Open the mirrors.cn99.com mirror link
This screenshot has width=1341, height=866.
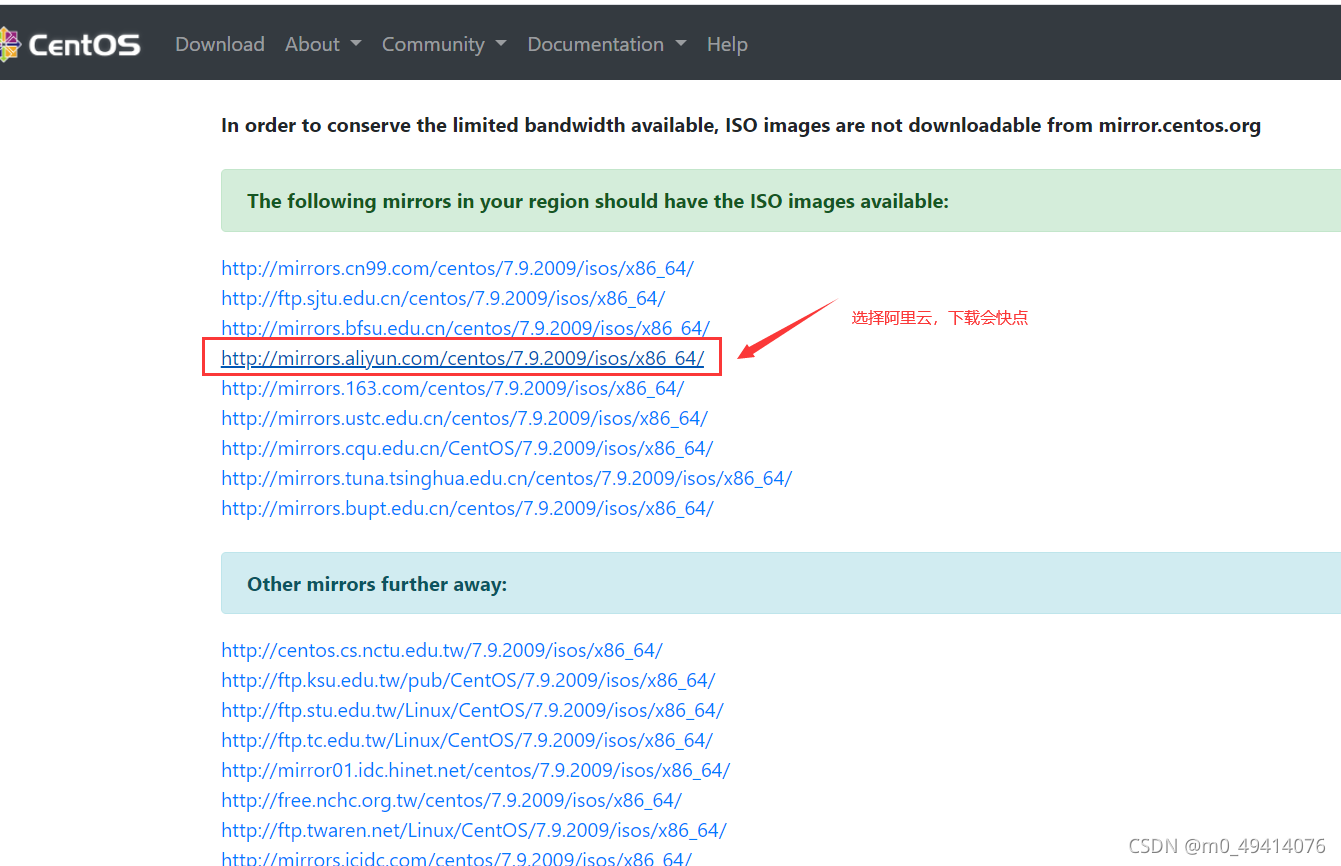(457, 268)
